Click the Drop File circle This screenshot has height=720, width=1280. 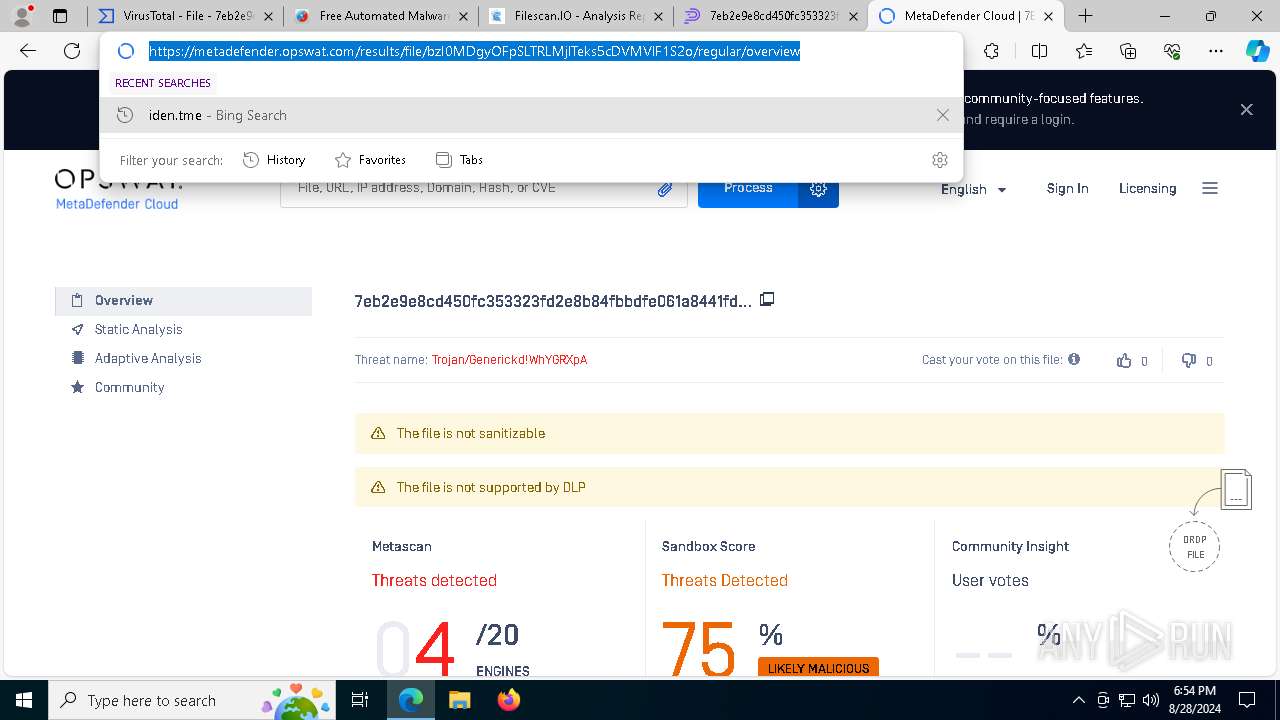pyautogui.click(x=1195, y=546)
